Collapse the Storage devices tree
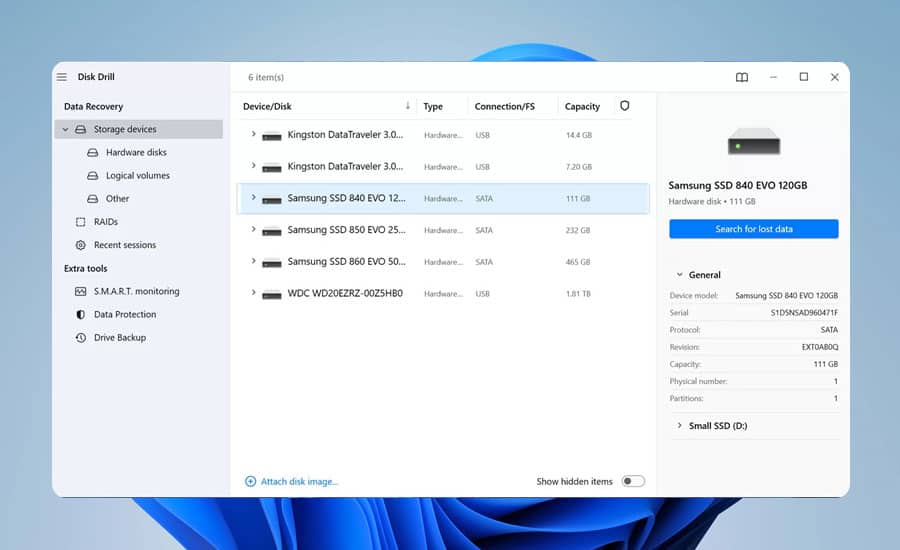900x550 pixels. pyautogui.click(x=65, y=129)
